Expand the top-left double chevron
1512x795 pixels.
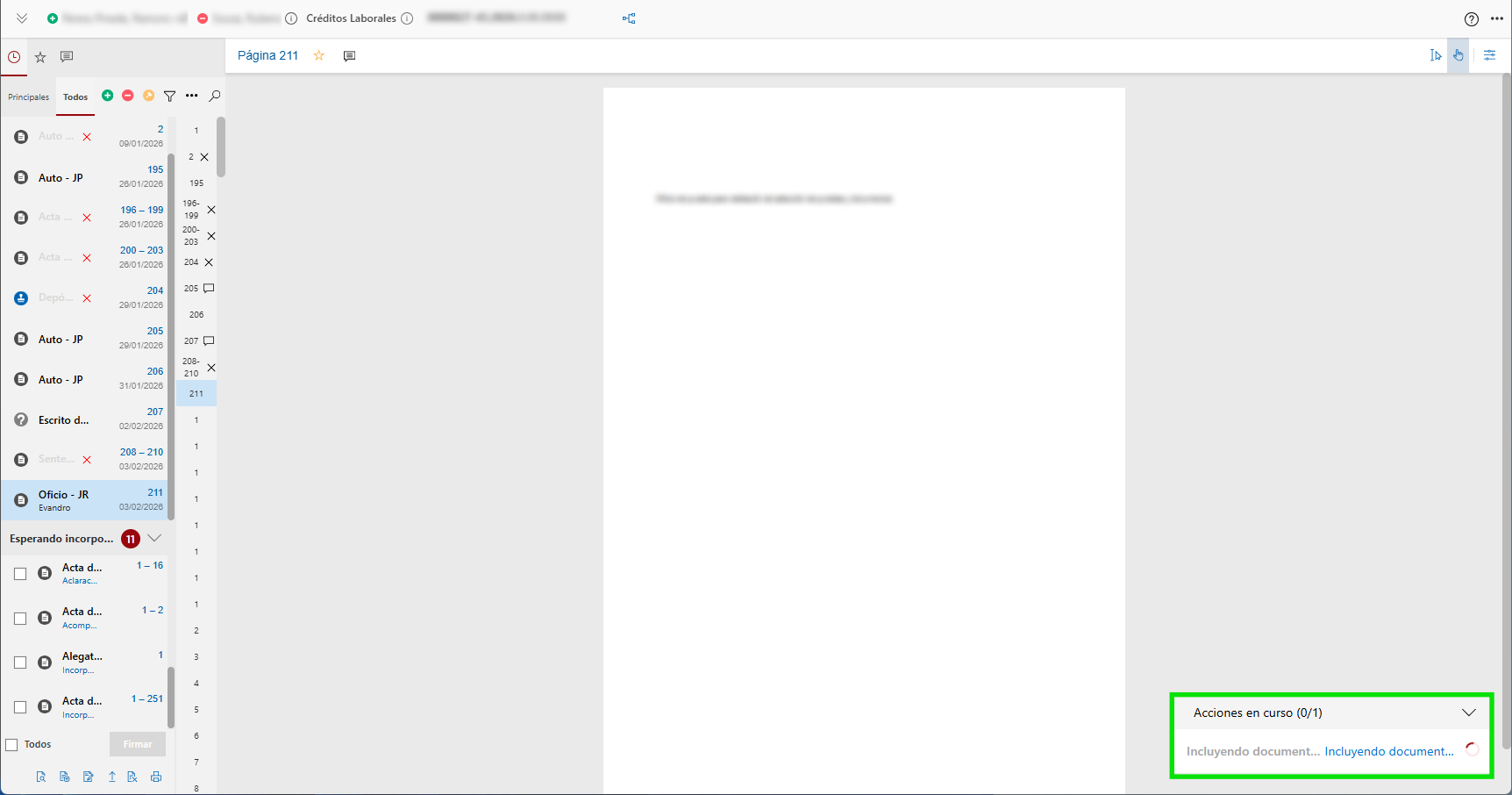pyautogui.click(x=22, y=18)
